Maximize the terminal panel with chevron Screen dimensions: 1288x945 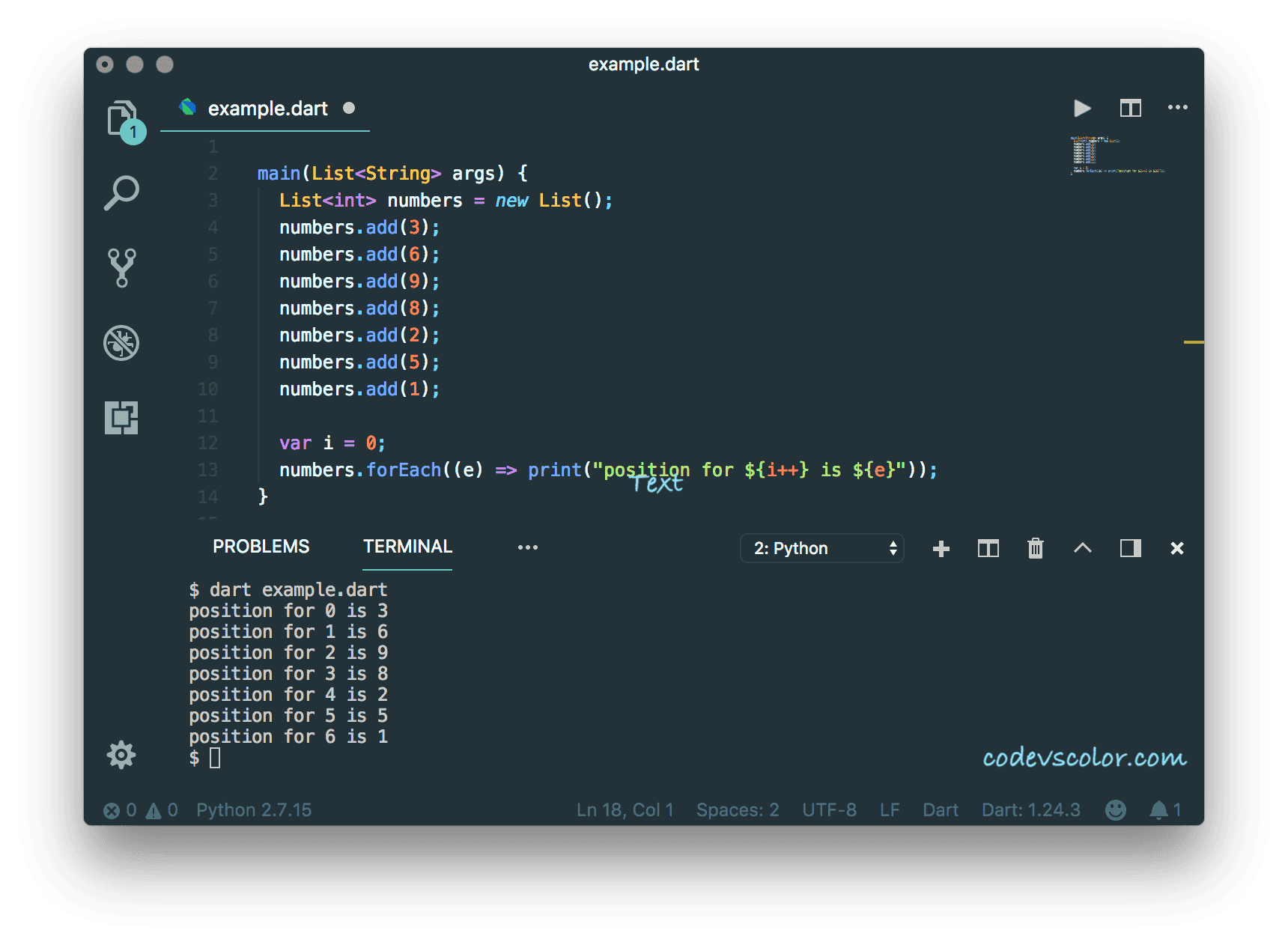coord(1082,548)
